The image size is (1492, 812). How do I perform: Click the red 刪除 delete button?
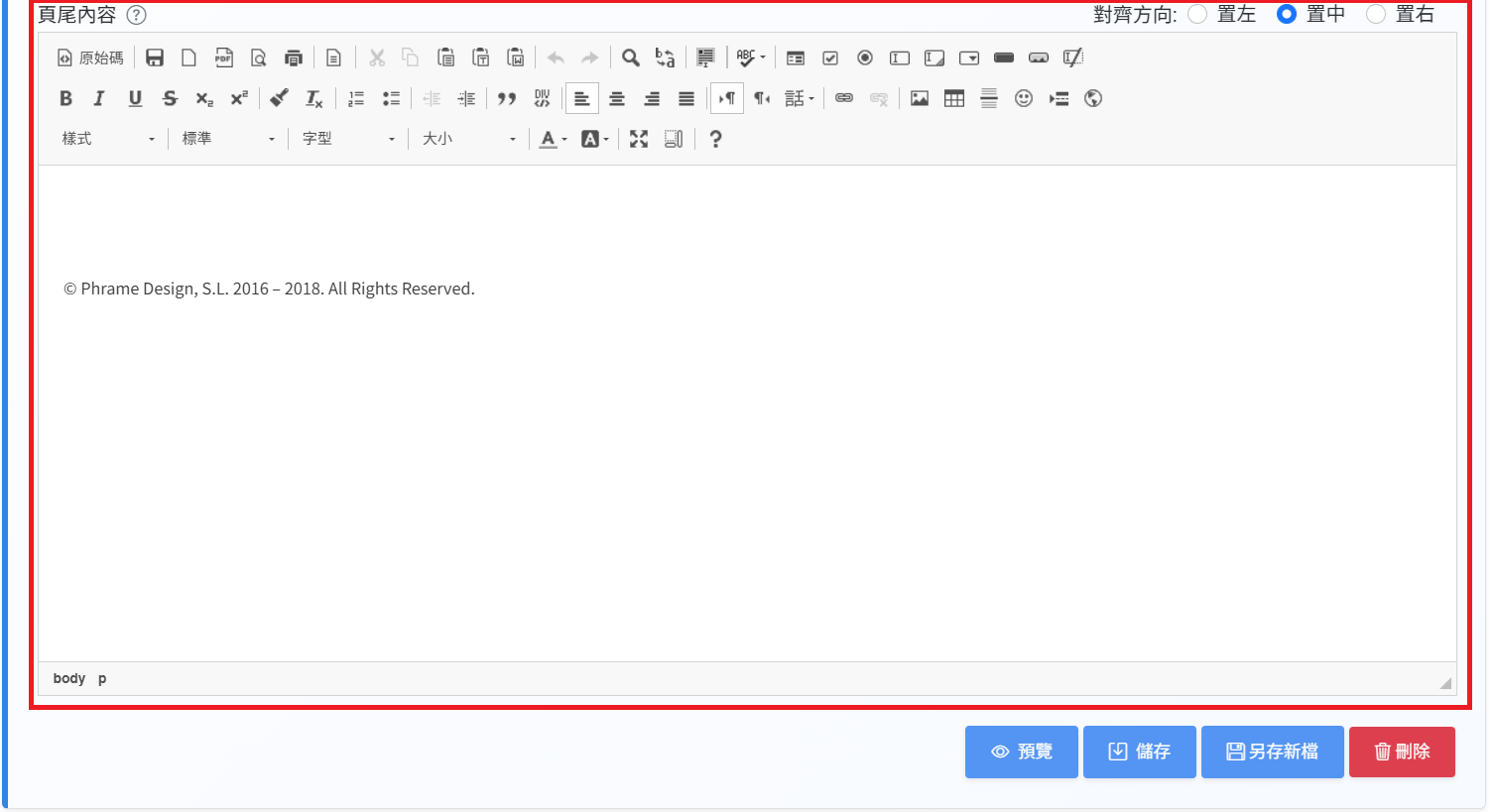coord(1402,752)
